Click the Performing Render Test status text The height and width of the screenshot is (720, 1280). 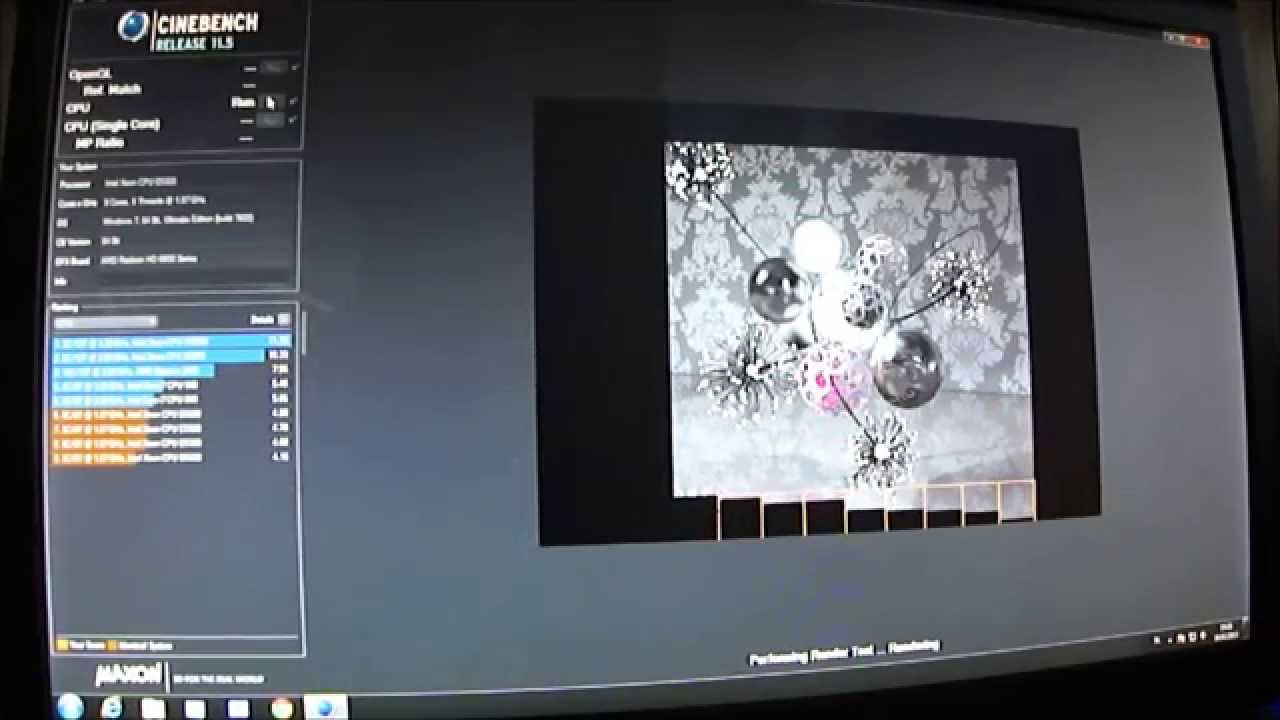[x=845, y=653]
